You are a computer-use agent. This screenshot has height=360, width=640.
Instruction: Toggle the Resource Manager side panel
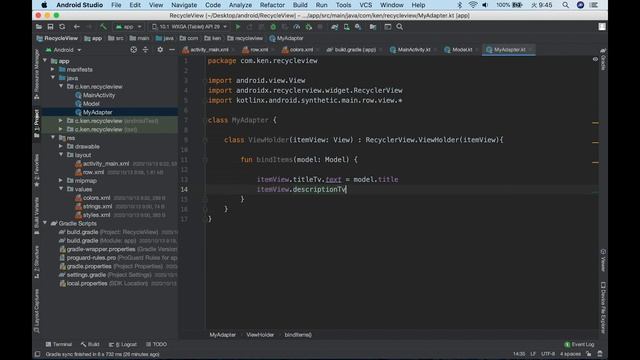click(37, 74)
